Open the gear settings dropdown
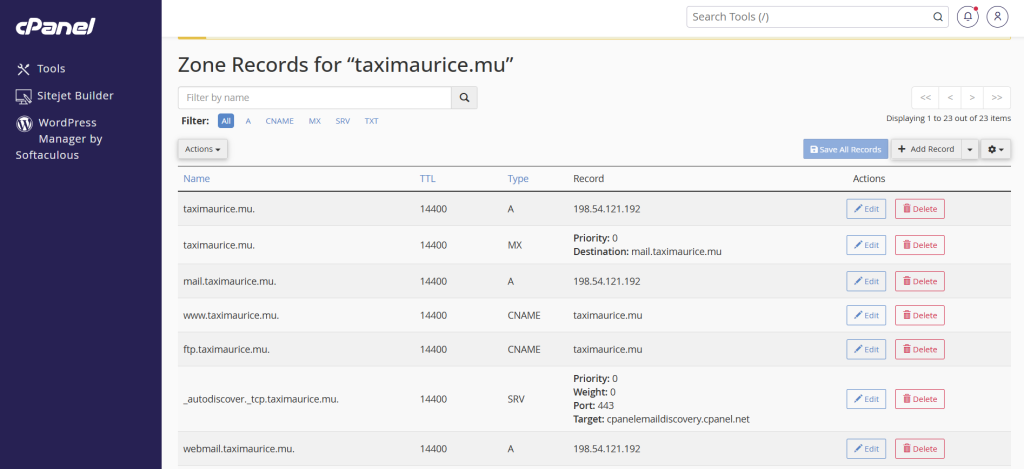The width and height of the screenshot is (1024, 469). tap(996, 149)
